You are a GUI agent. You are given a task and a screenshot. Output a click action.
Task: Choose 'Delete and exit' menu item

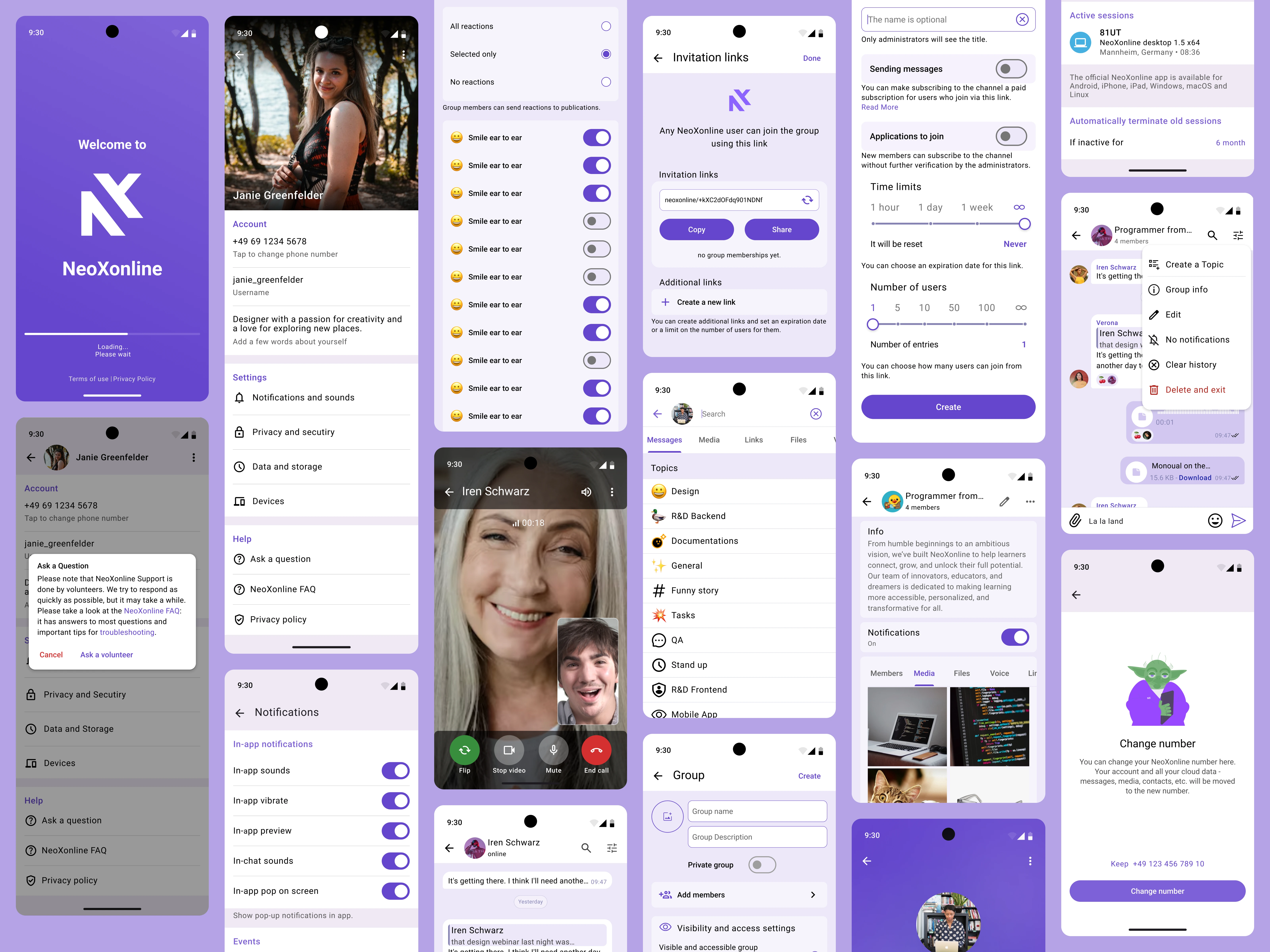[1196, 390]
